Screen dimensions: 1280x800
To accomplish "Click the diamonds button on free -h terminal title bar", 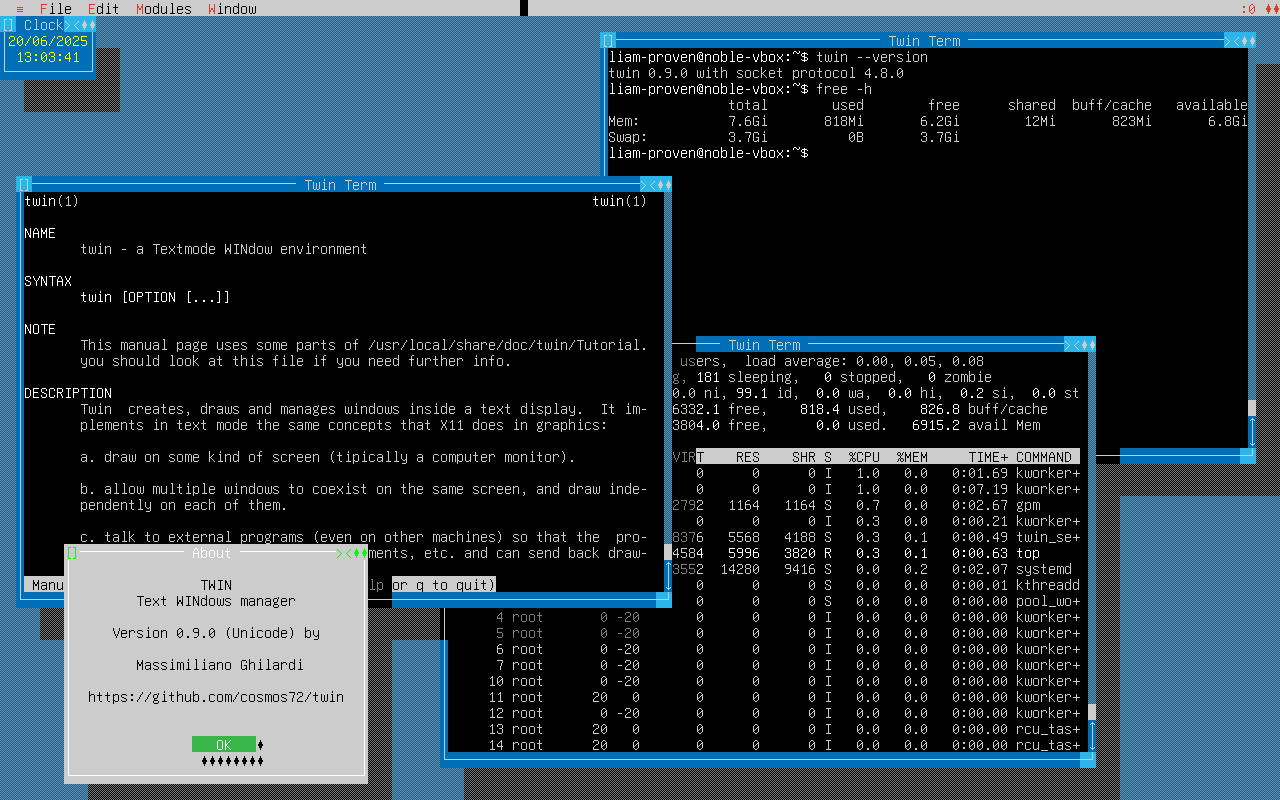I will (1248, 41).
